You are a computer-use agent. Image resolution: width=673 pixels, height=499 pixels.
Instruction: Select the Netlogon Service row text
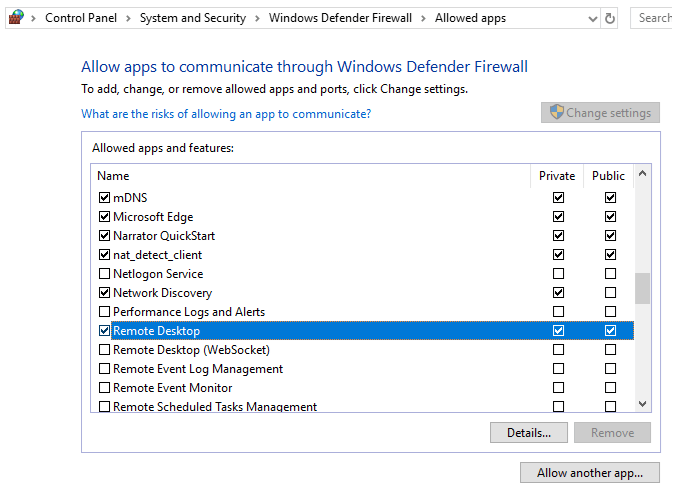click(158, 274)
